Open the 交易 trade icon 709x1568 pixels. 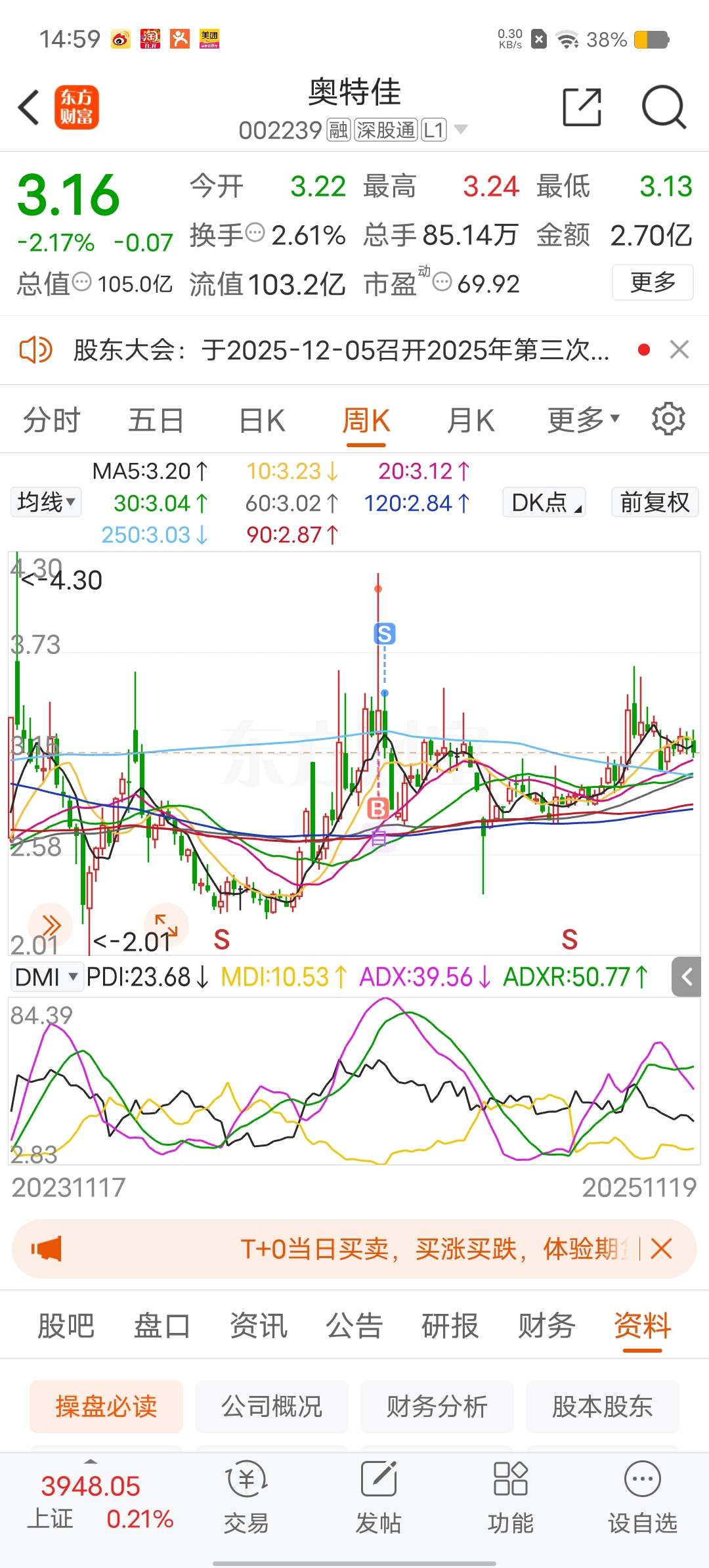[246, 1498]
